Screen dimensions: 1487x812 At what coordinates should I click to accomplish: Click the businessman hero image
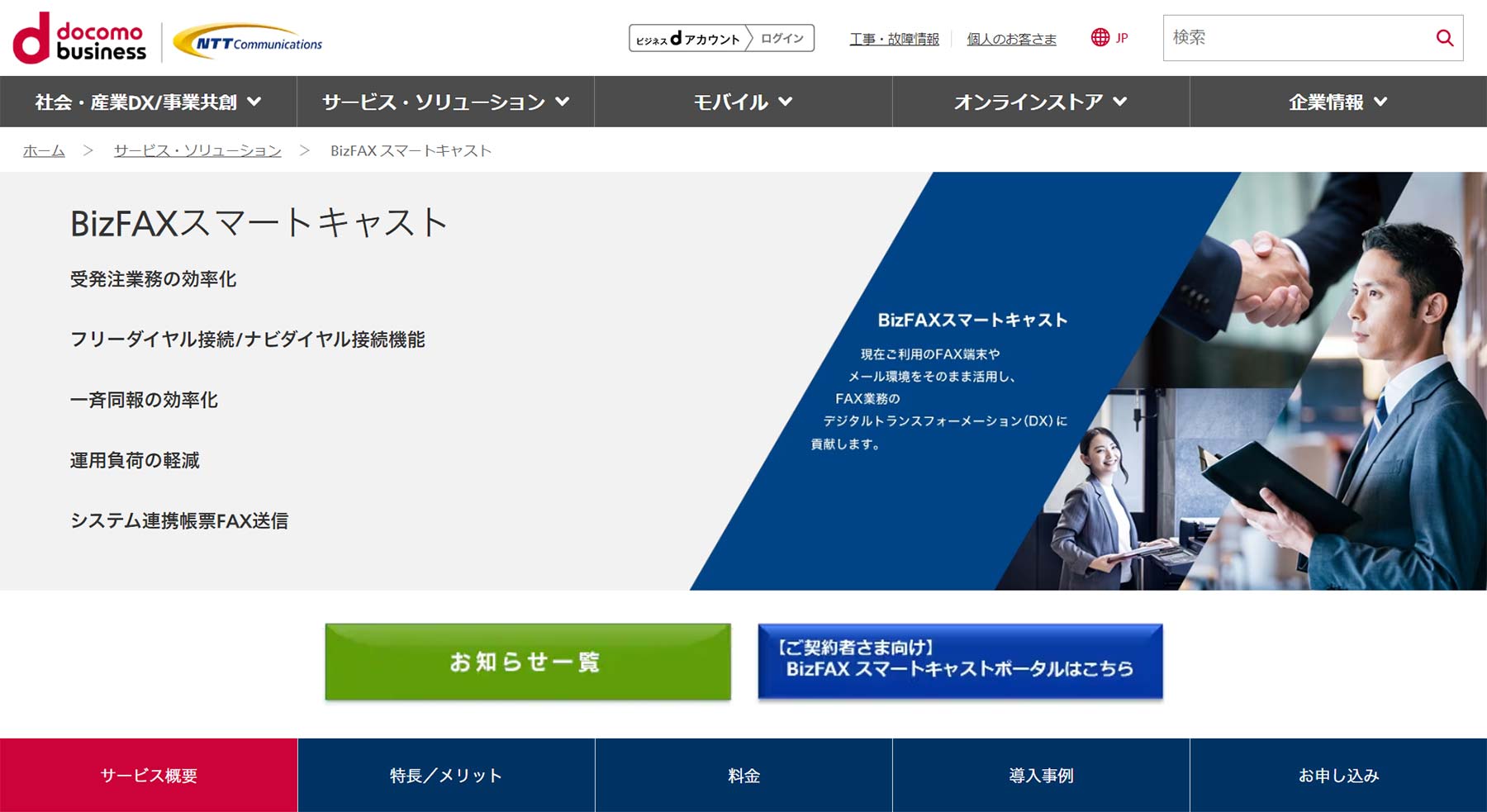1239,380
